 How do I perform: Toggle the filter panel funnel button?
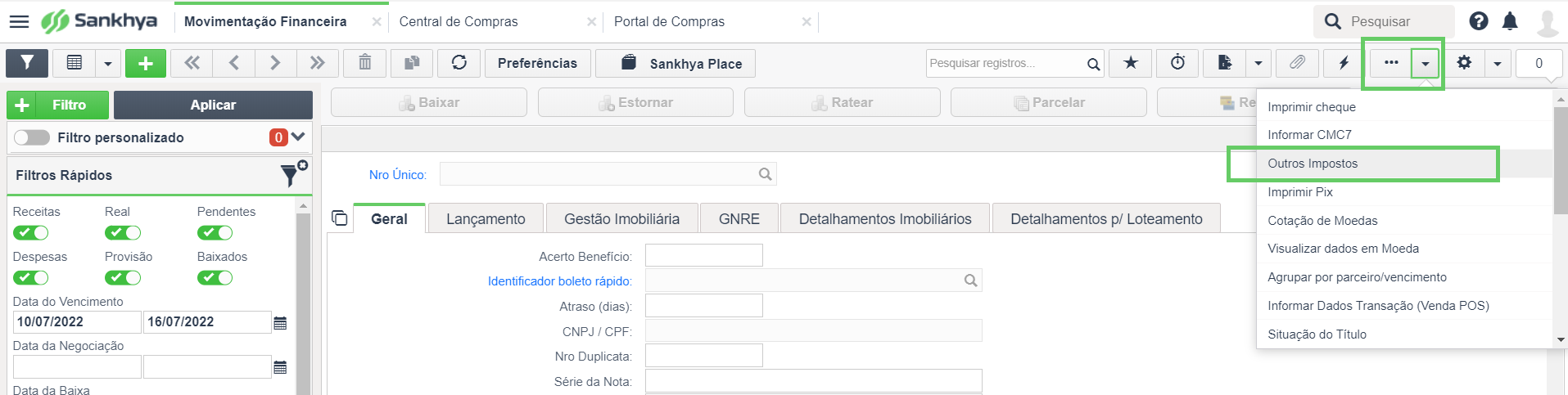27,63
